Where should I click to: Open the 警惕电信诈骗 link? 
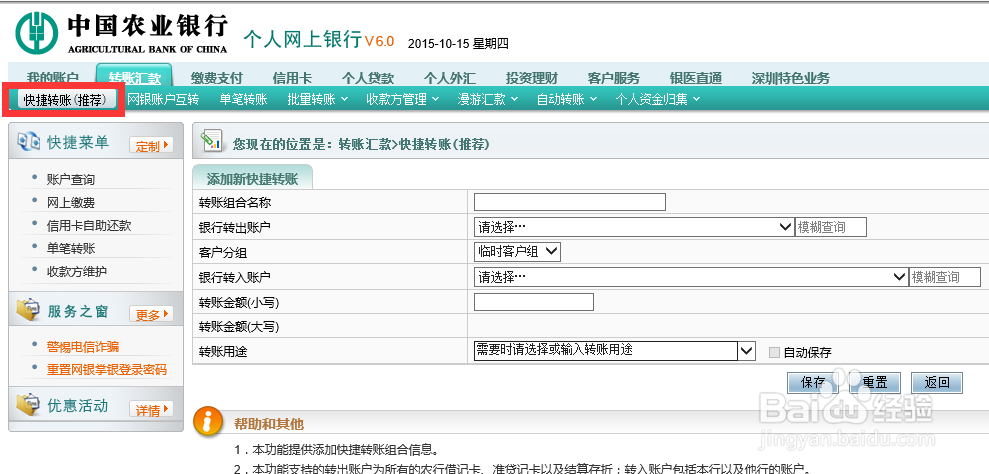coord(83,347)
